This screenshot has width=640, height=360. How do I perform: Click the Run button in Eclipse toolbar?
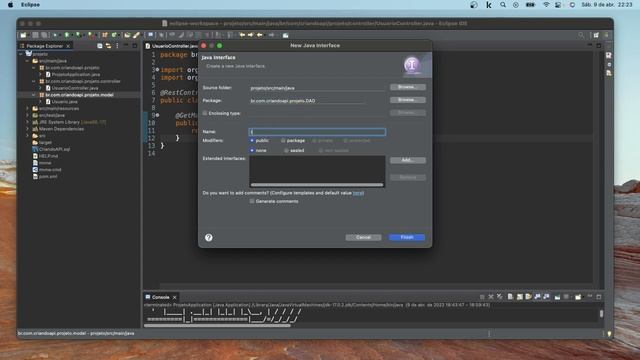67,35
